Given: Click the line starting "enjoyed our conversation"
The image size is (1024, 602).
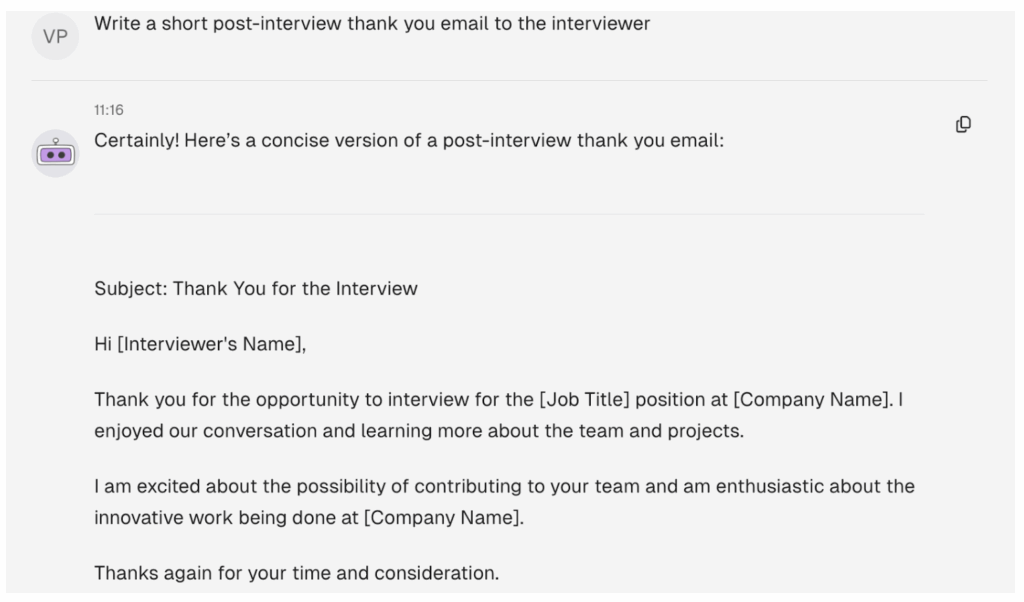Looking at the screenshot, I should (x=419, y=431).
